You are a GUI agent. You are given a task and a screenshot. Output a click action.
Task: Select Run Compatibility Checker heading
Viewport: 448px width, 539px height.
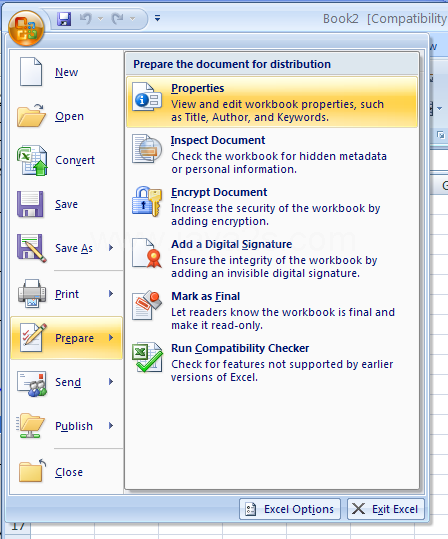pyautogui.click(x=240, y=349)
